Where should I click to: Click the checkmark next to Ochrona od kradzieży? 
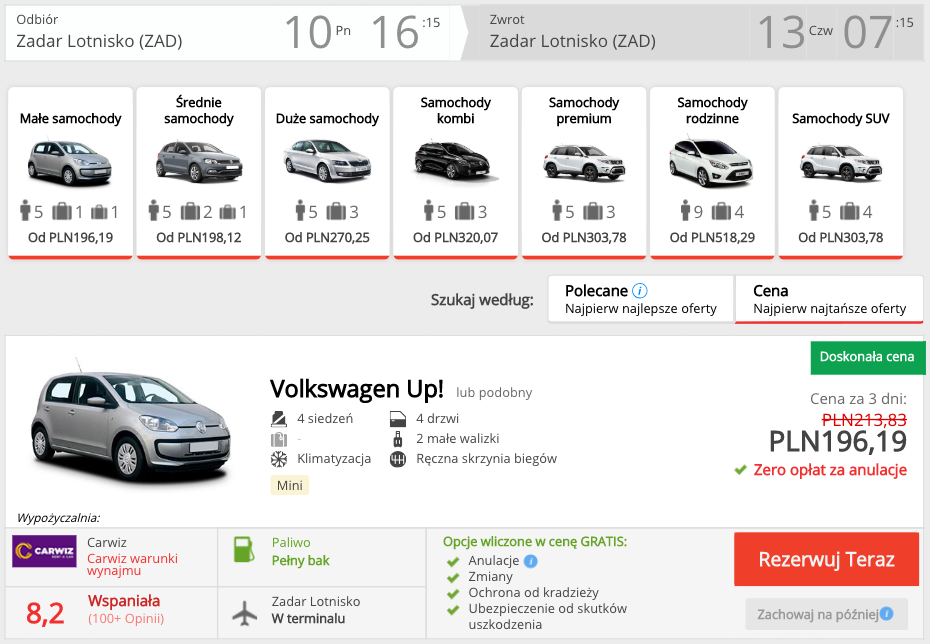tap(452, 592)
